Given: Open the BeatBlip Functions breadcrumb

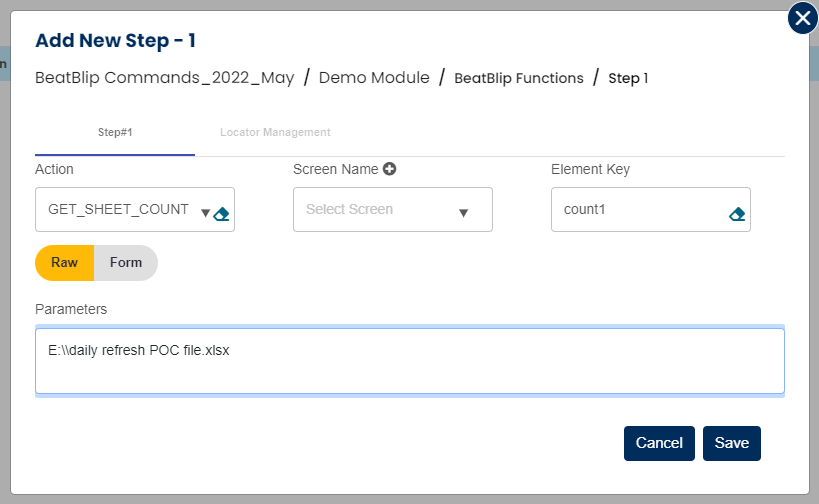Looking at the screenshot, I should coord(519,78).
